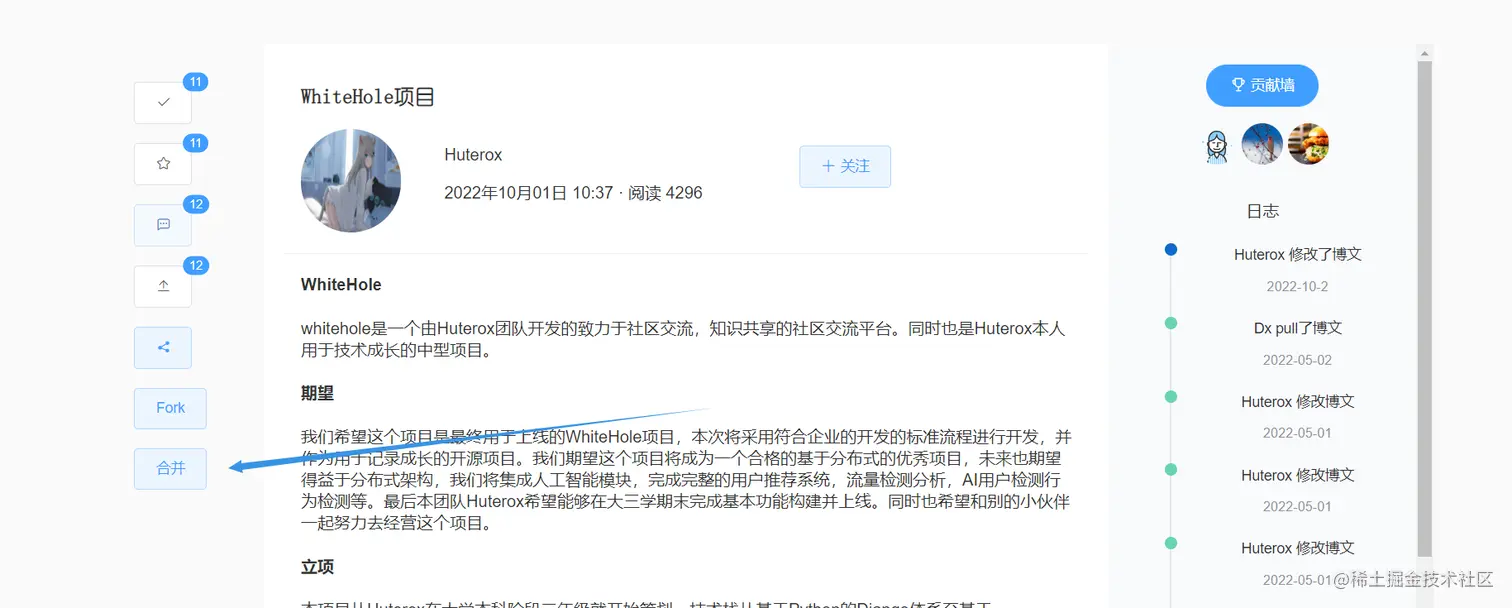Screen dimensions: 1512x608
Task: Click the '12' badge on the comment icon
Action: click(x=196, y=204)
